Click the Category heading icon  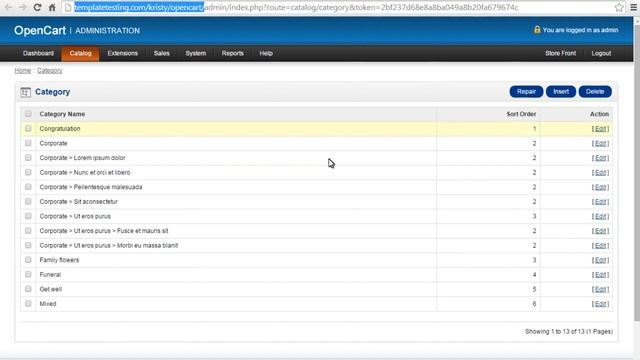(25, 92)
